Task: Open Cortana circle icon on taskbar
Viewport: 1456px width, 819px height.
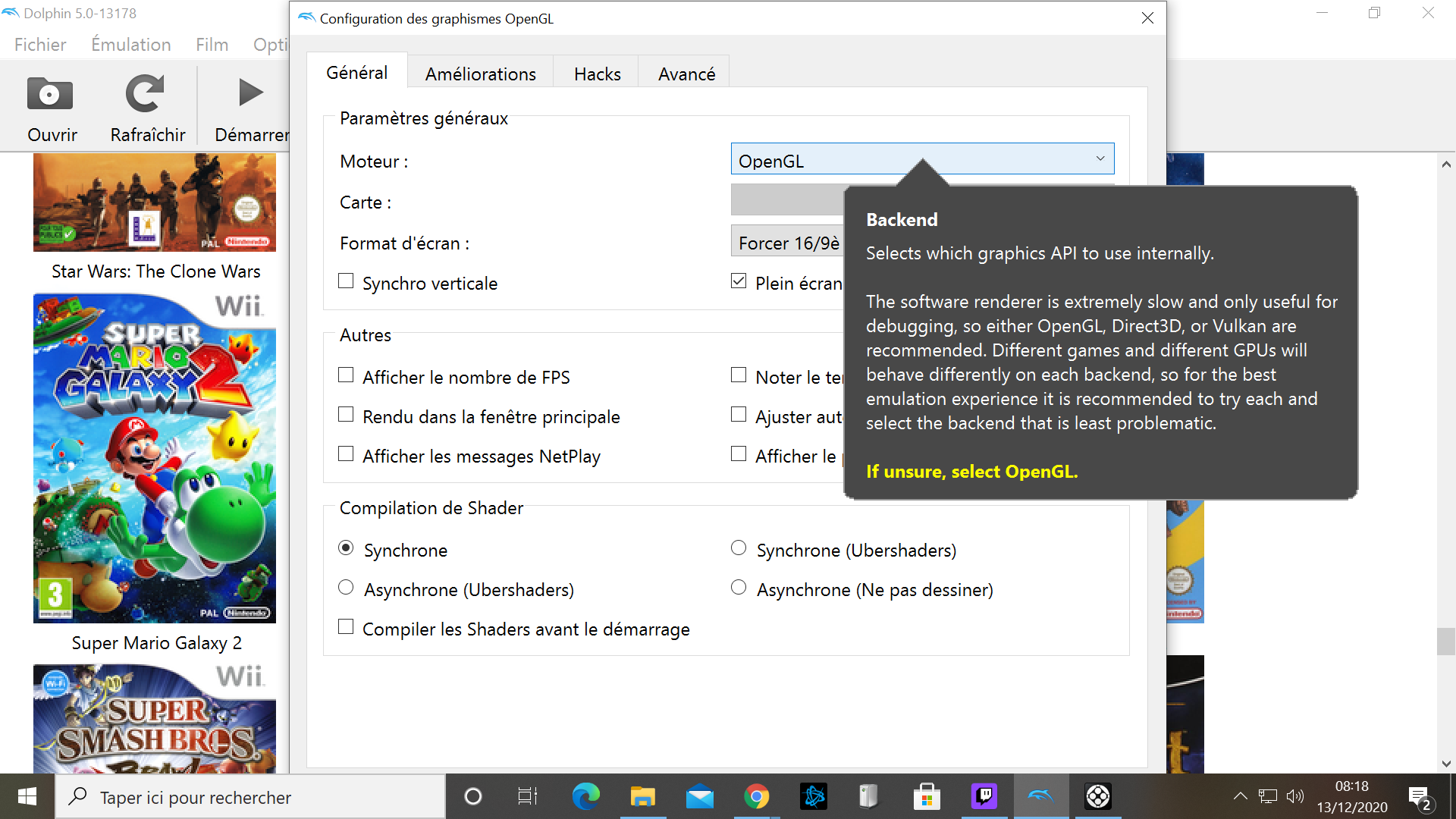Action: [473, 796]
